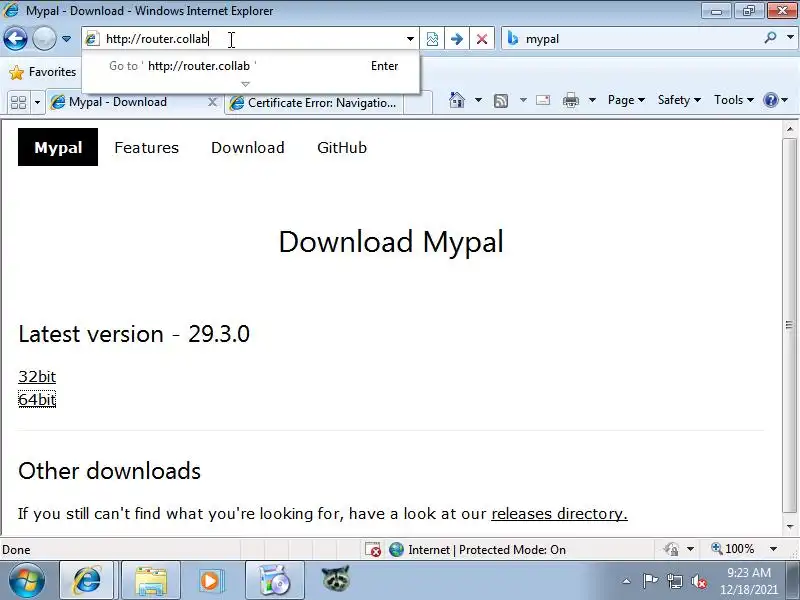
Task: Open the Download nav link
Action: tap(248, 147)
